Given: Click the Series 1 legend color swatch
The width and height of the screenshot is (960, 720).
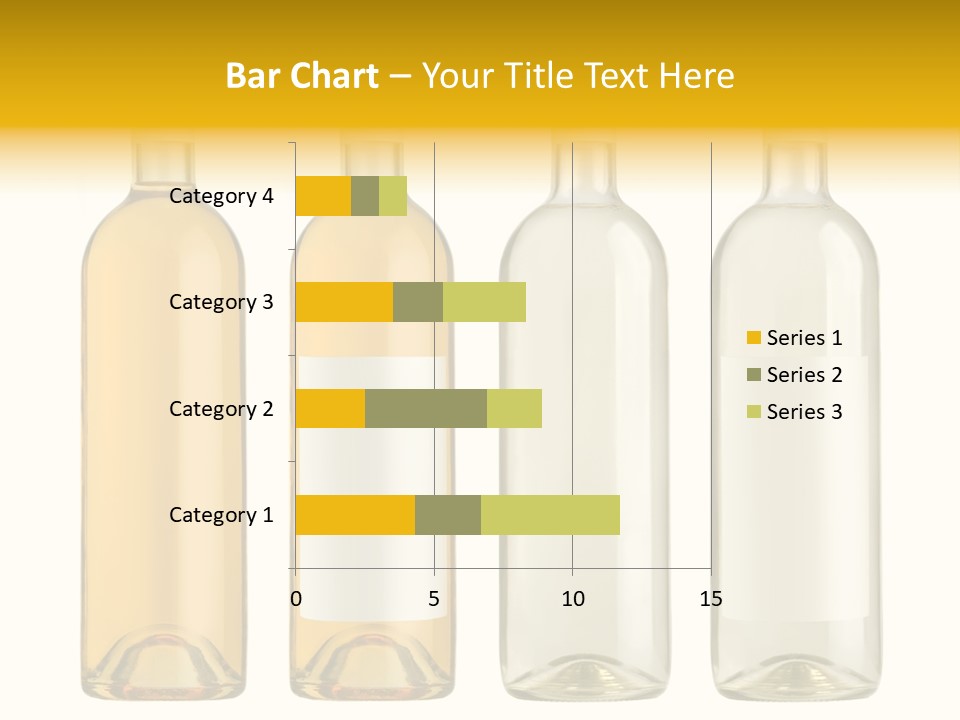Looking at the screenshot, I should coord(753,338).
